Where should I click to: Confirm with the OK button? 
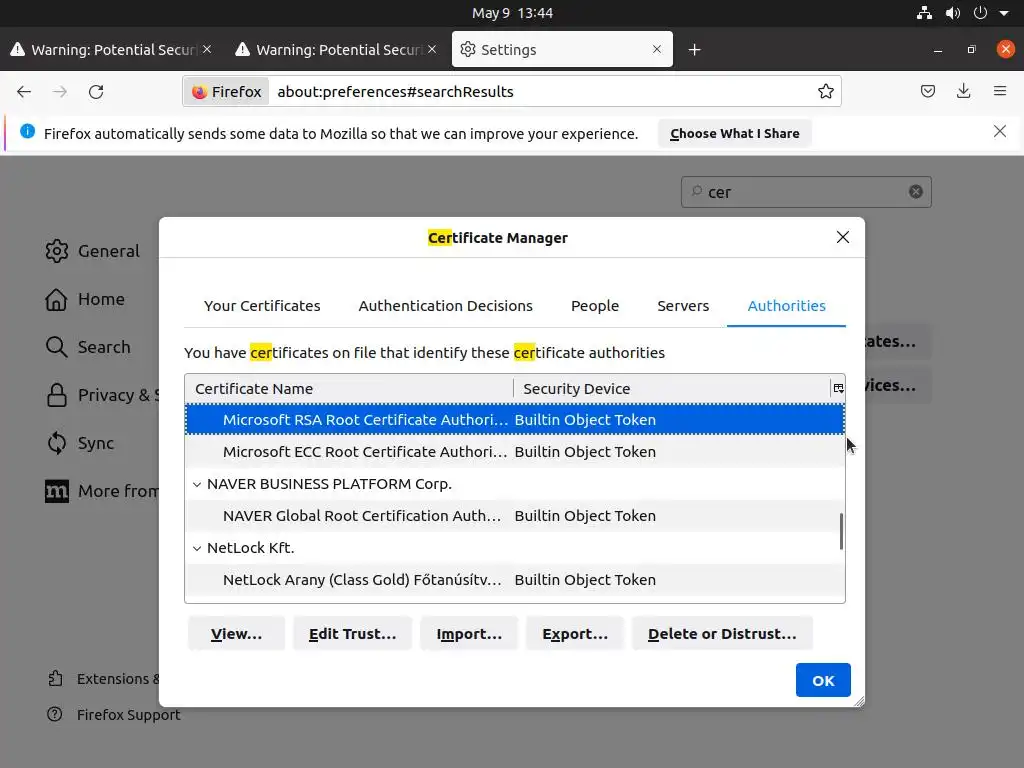pos(823,680)
